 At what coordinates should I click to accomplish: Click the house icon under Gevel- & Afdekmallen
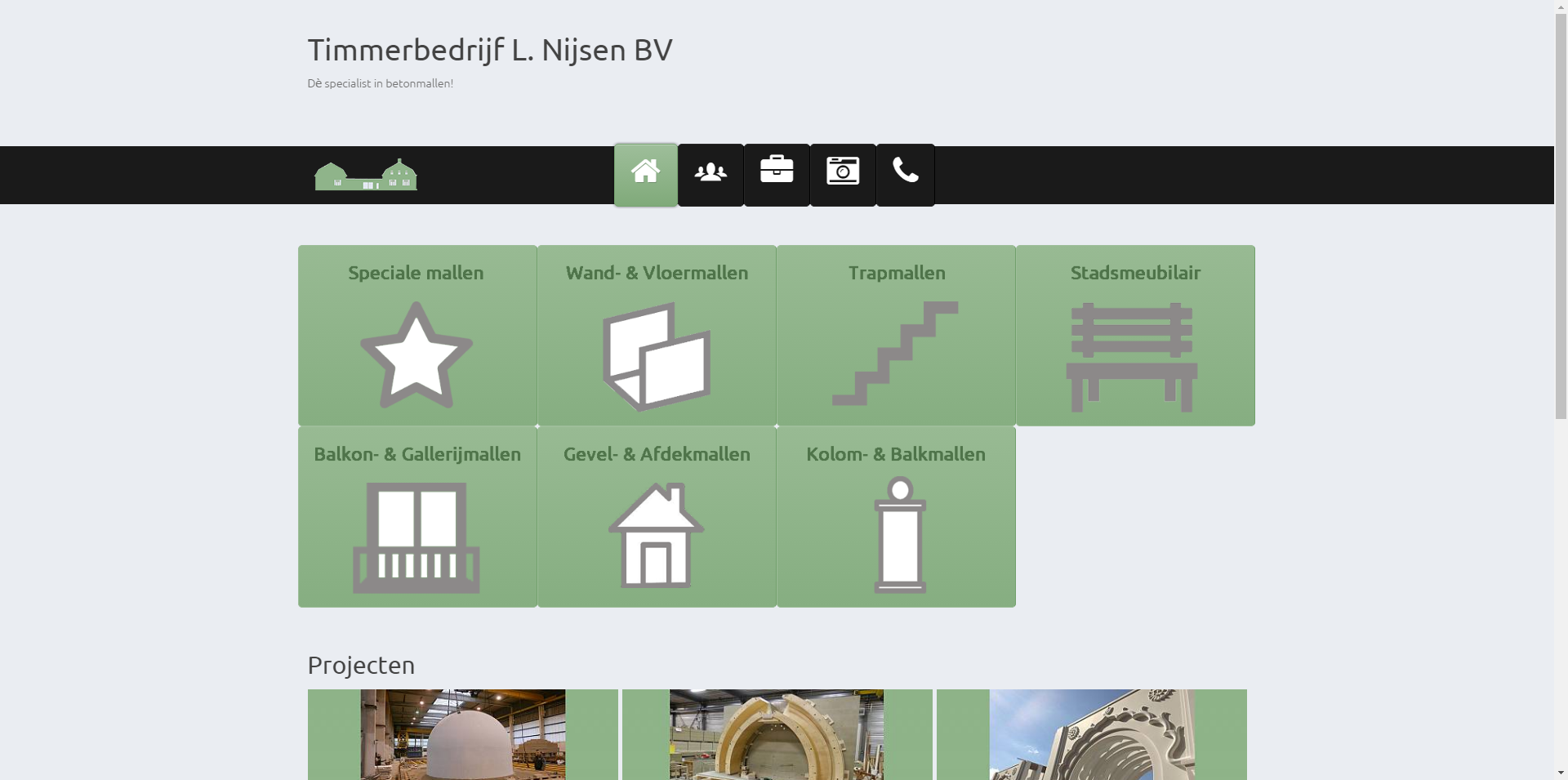656,535
